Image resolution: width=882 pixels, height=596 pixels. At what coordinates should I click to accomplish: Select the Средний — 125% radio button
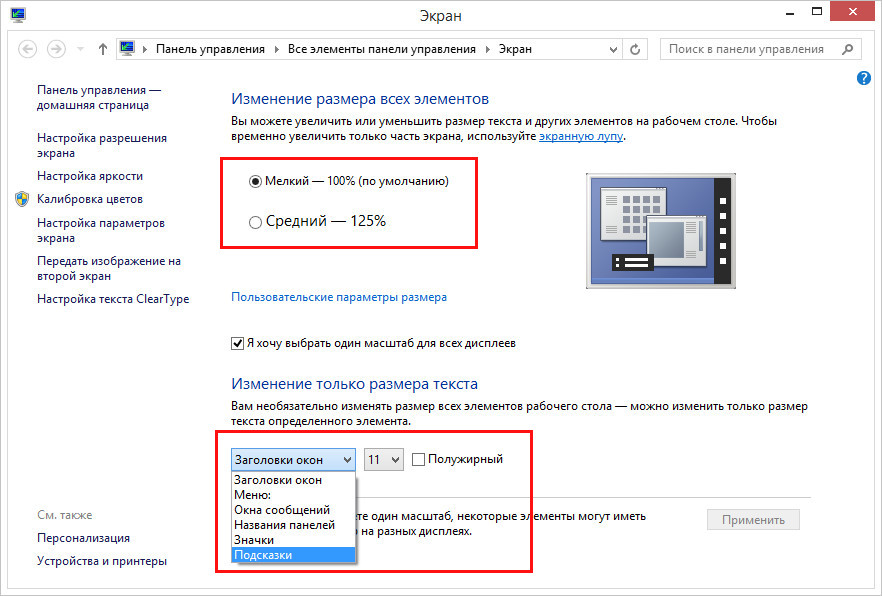tap(255, 222)
